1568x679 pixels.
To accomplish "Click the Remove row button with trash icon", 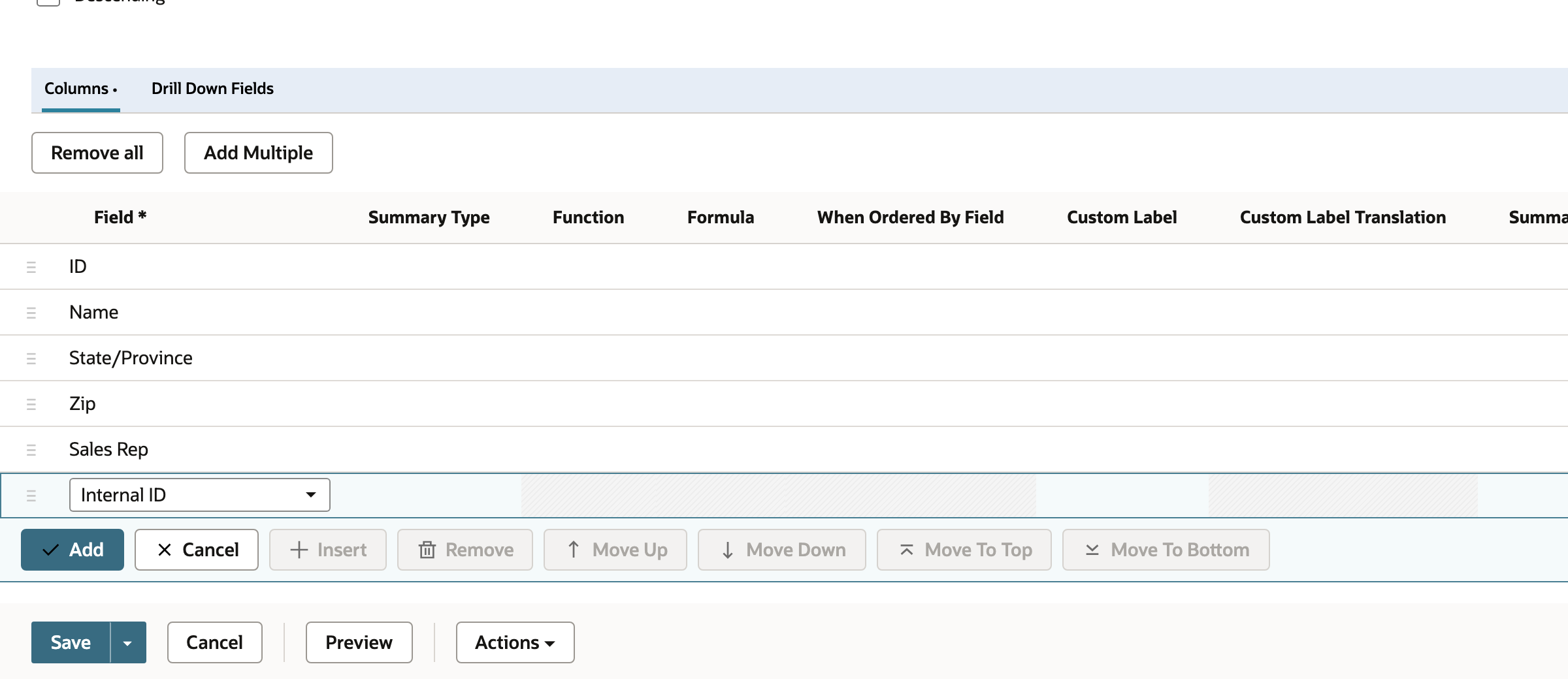I will tap(465, 550).
